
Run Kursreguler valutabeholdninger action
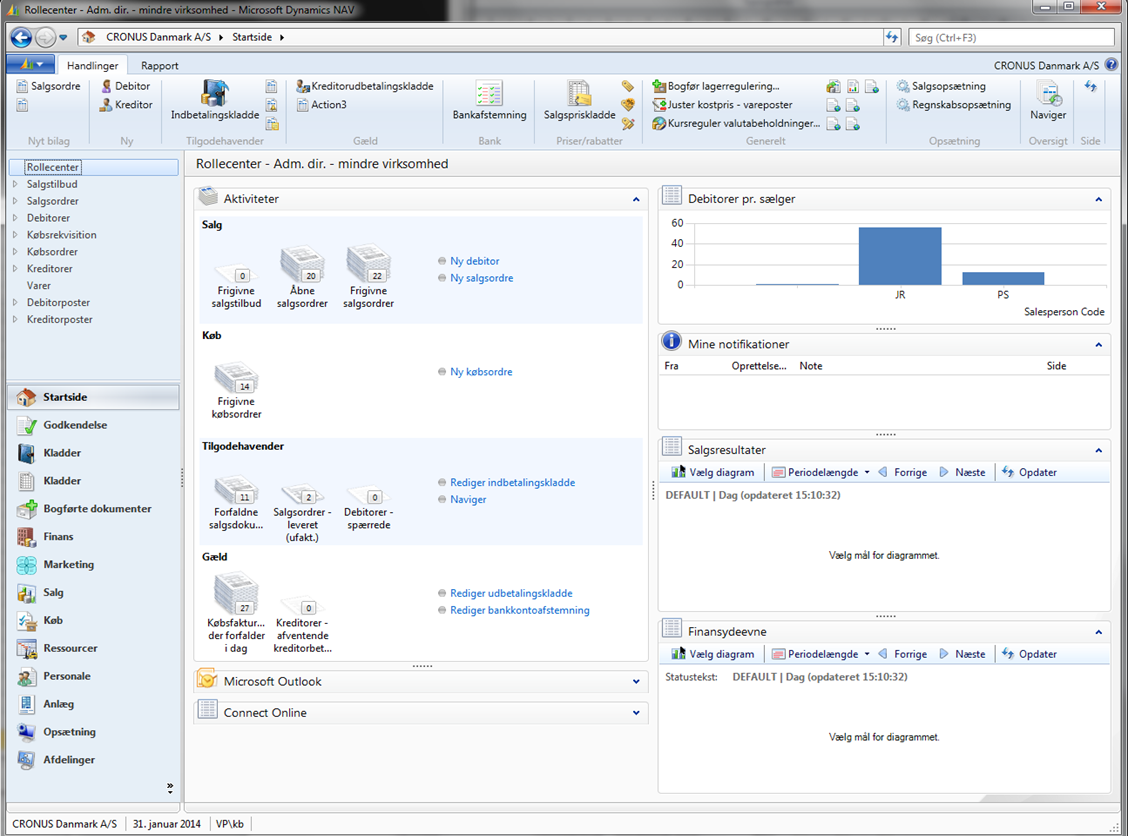pos(736,123)
